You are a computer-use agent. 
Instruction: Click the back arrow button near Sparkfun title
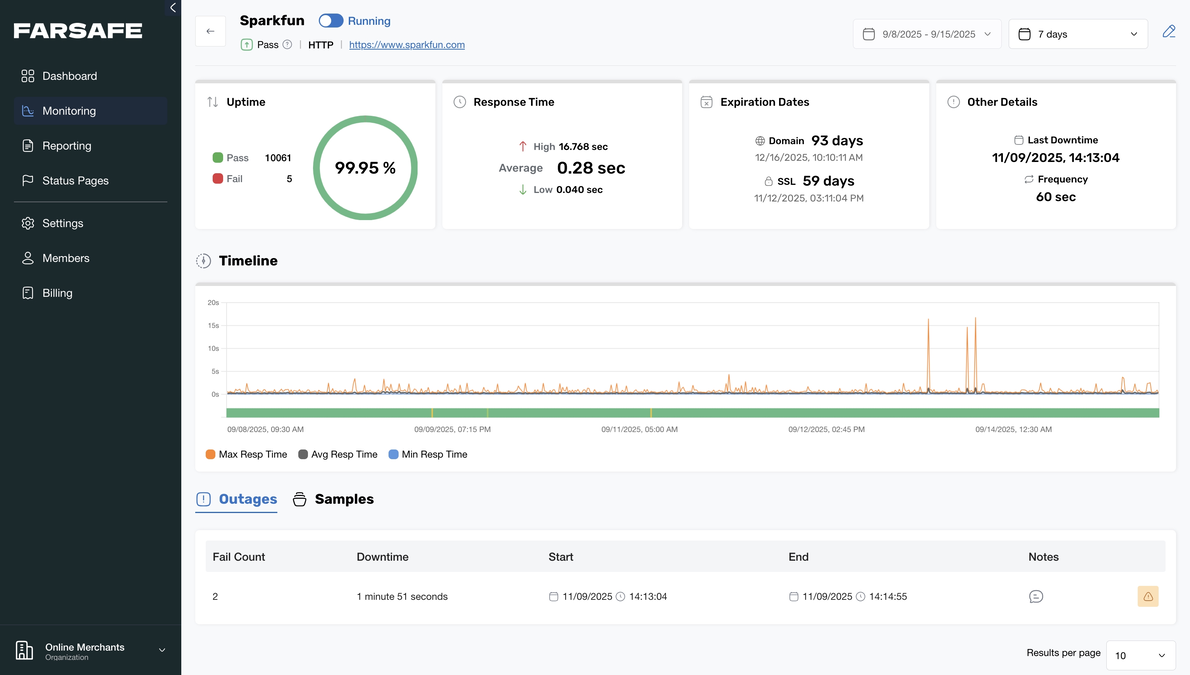click(x=210, y=30)
